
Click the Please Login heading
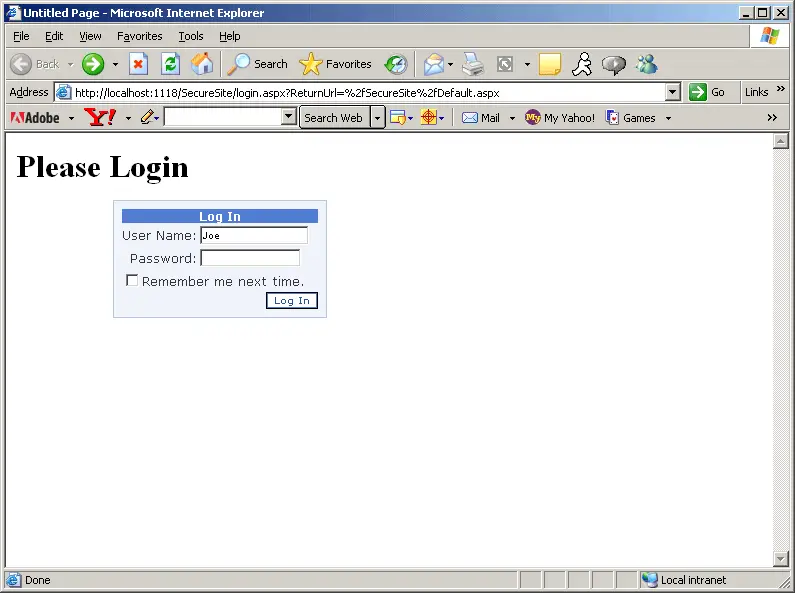click(102, 167)
